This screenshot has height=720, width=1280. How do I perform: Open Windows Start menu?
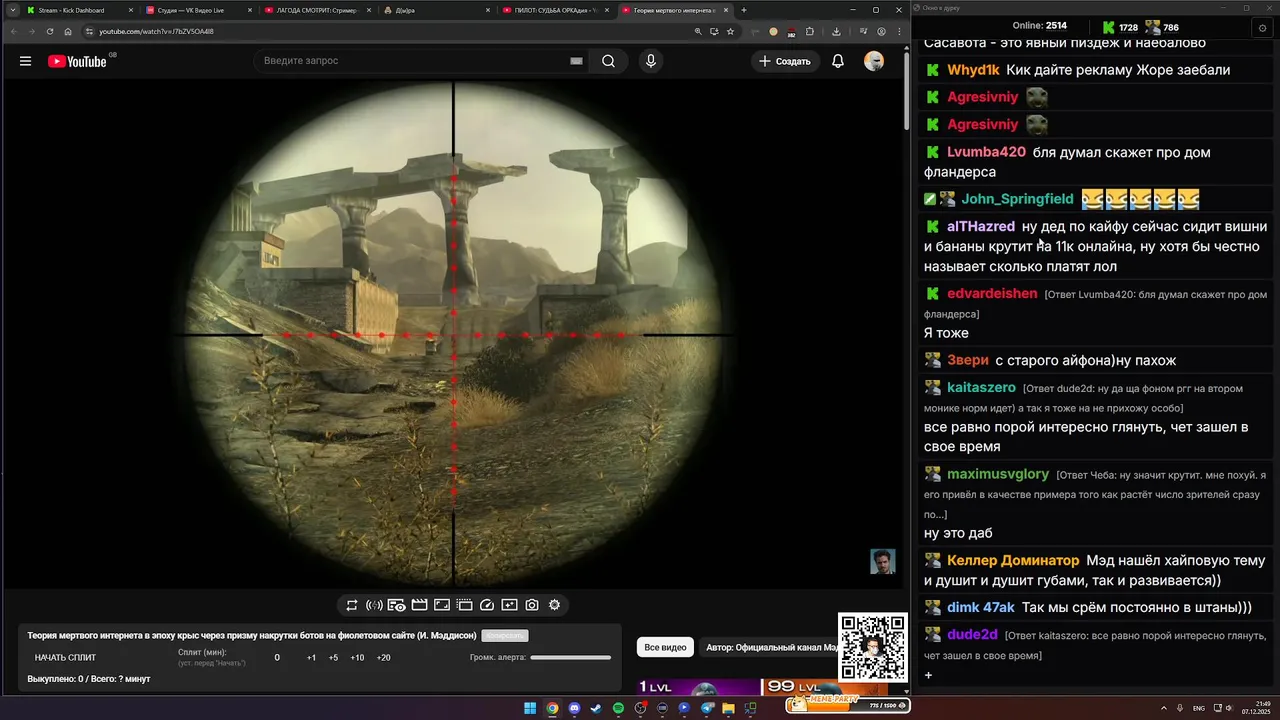coord(530,708)
